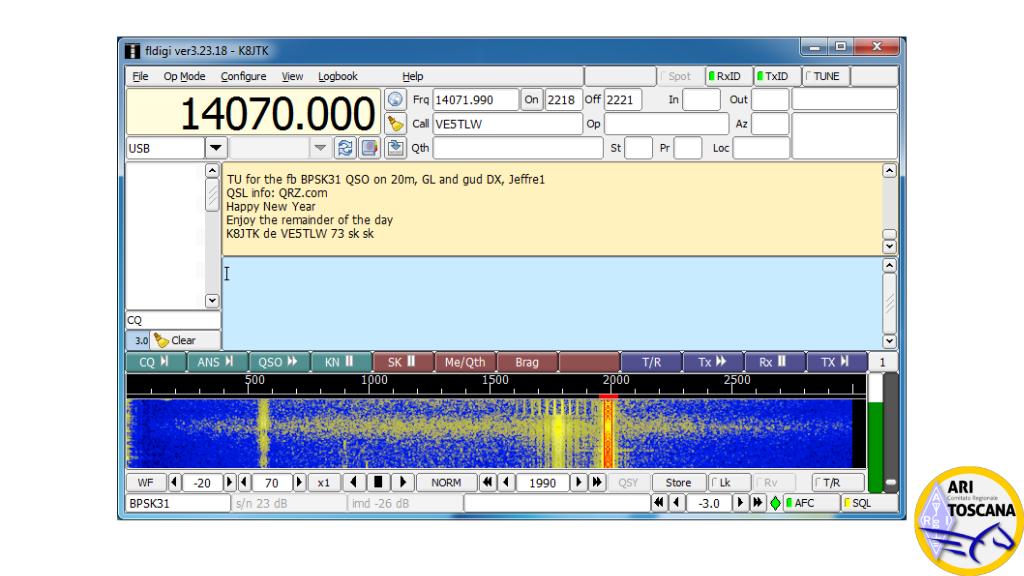Click the CQ macro button
This screenshot has height=576, width=1024.
pos(155,362)
